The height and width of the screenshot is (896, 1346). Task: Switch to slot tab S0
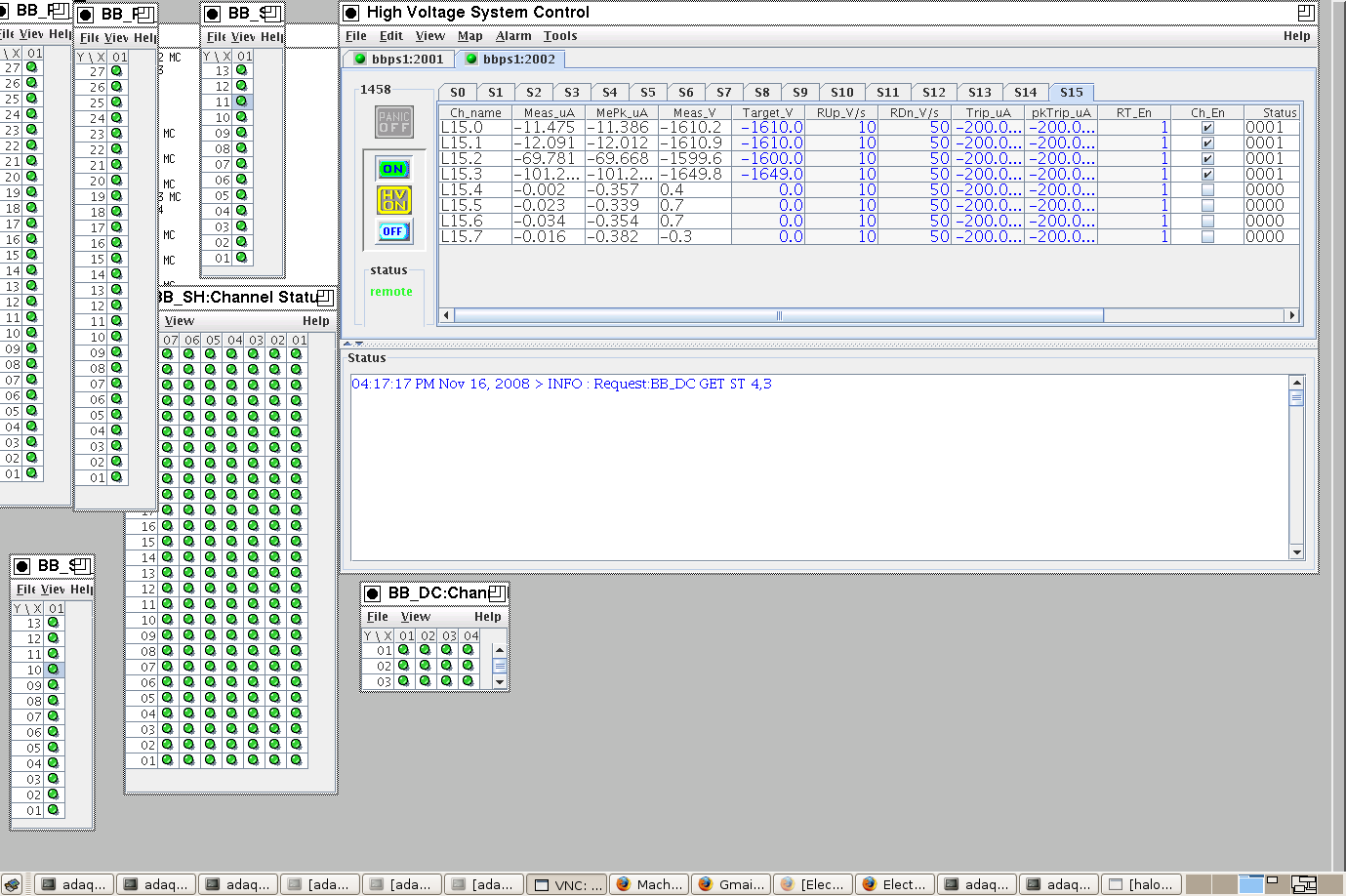click(458, 93)
